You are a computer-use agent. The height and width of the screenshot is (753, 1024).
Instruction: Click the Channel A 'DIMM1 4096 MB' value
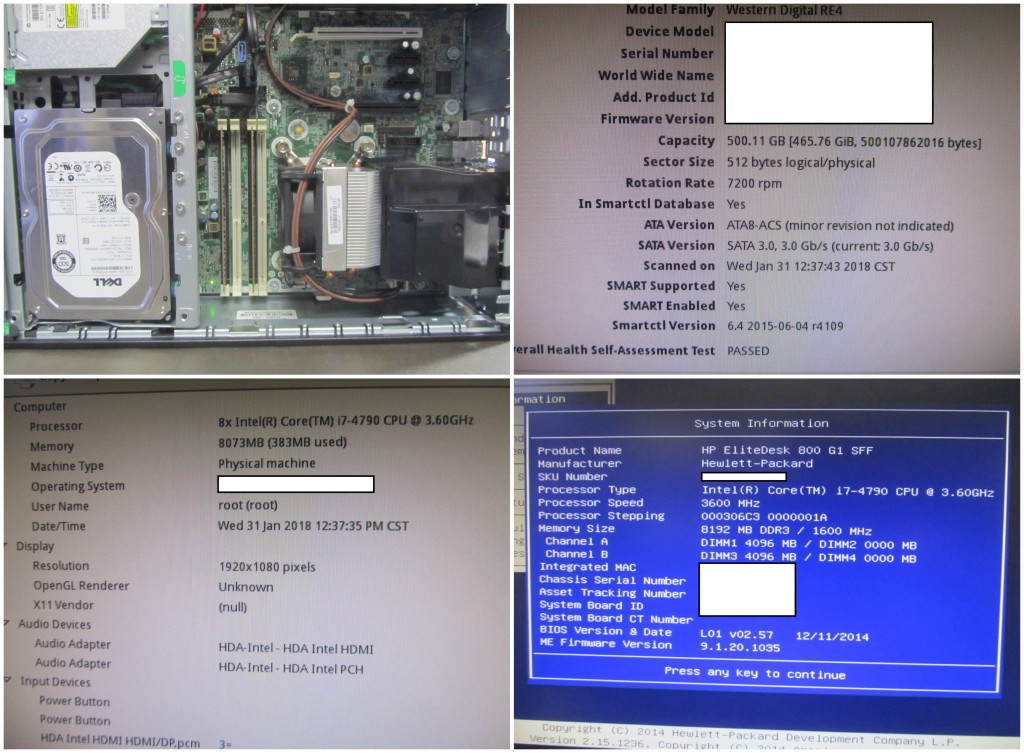pyautogui.click(x=748, y=543)
